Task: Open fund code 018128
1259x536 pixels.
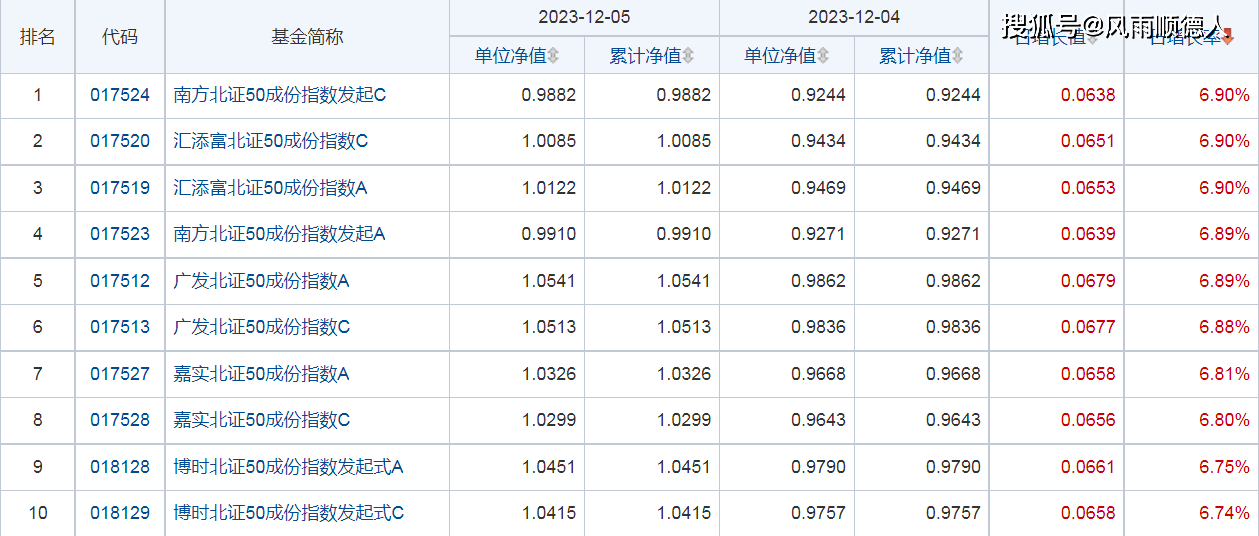Action: (120, 467)
